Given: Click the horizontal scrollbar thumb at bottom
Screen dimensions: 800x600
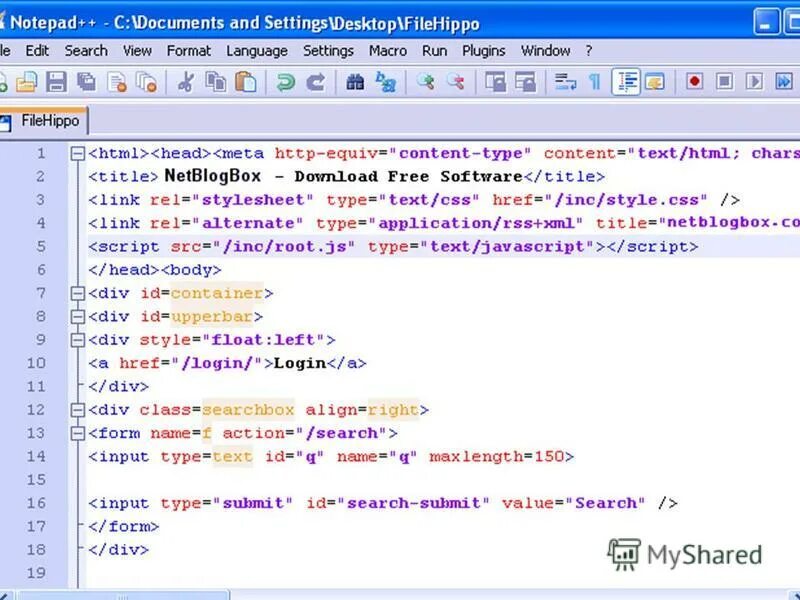Looking at the screenshot, I should [122, 595].
